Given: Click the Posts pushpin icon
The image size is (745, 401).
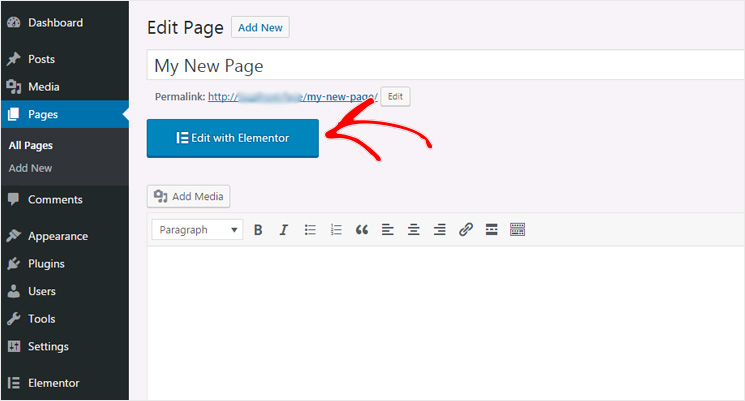Looking at the screenshot, I should click(x=14, y=59).
